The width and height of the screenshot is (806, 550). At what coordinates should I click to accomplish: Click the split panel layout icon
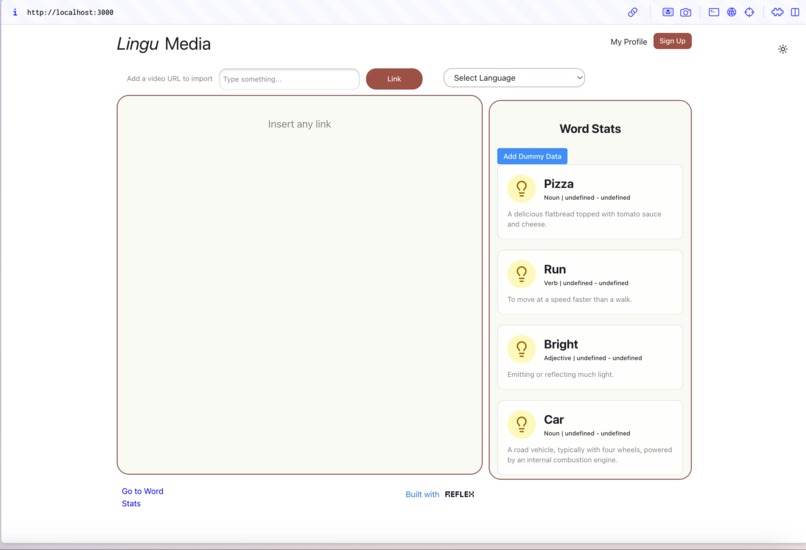click(x=795, y=12)
